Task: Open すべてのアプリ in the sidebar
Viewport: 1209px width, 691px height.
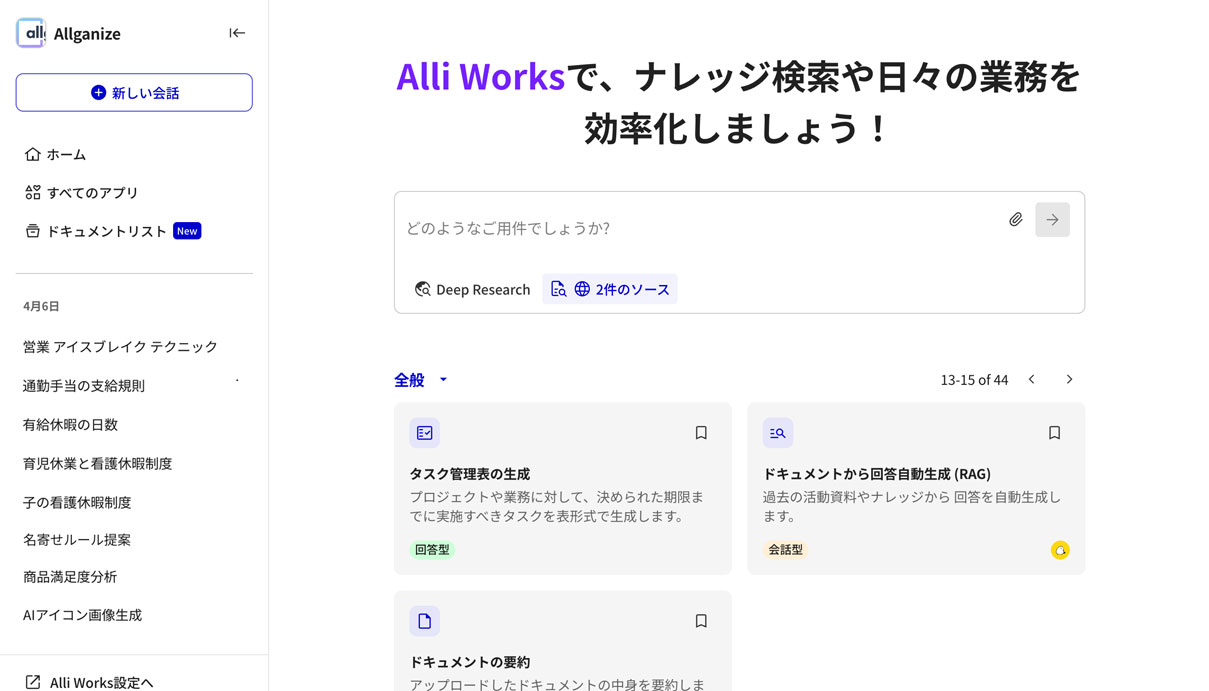Action: 81,192
